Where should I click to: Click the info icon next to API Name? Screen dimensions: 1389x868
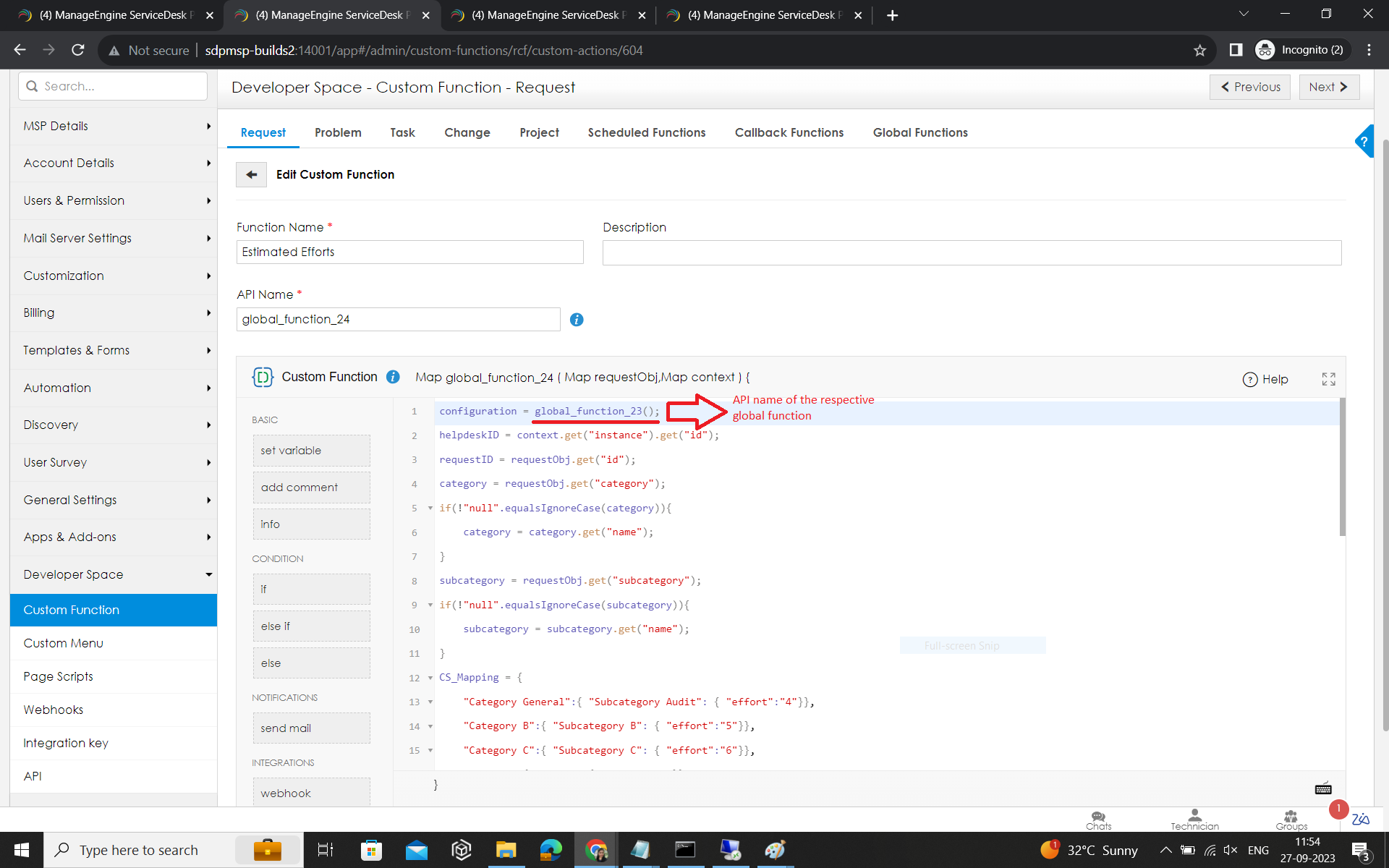click(x=577, y=320)
